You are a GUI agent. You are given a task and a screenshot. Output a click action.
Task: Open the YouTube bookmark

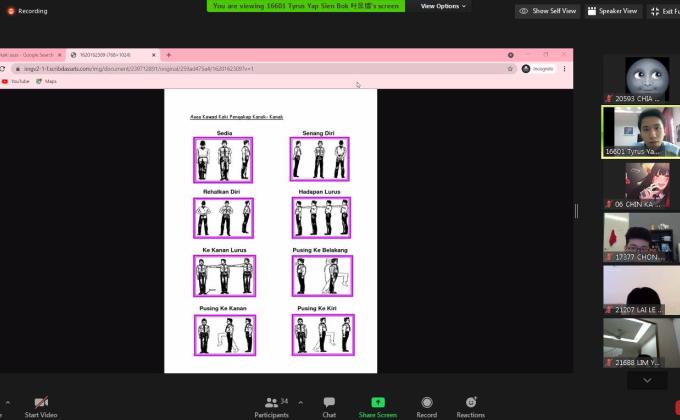[16, 81]
